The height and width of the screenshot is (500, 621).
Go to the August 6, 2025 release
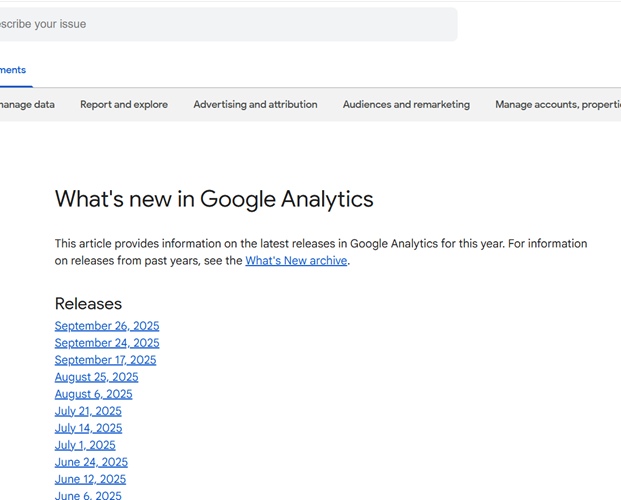pyautogui.click(x=93, y=394)
